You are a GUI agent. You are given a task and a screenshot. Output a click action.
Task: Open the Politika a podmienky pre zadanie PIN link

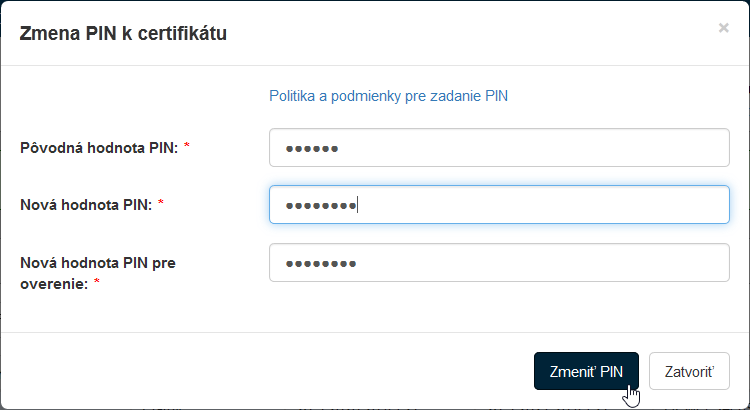[x=390, y=96]
